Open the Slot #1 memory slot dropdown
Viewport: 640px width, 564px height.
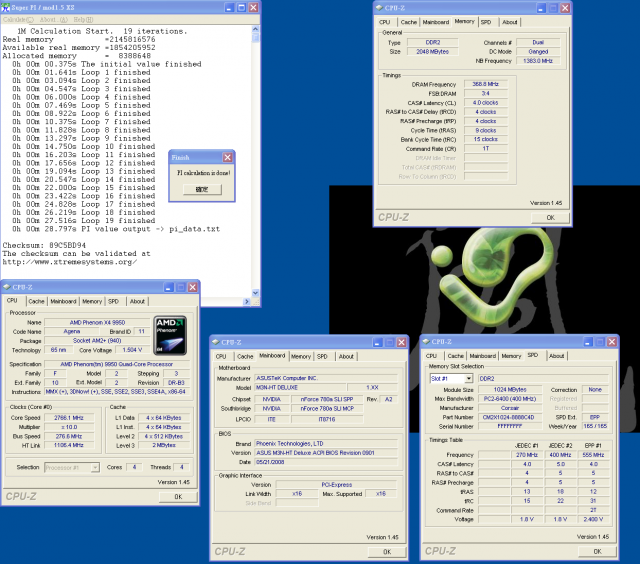[469, 378]
